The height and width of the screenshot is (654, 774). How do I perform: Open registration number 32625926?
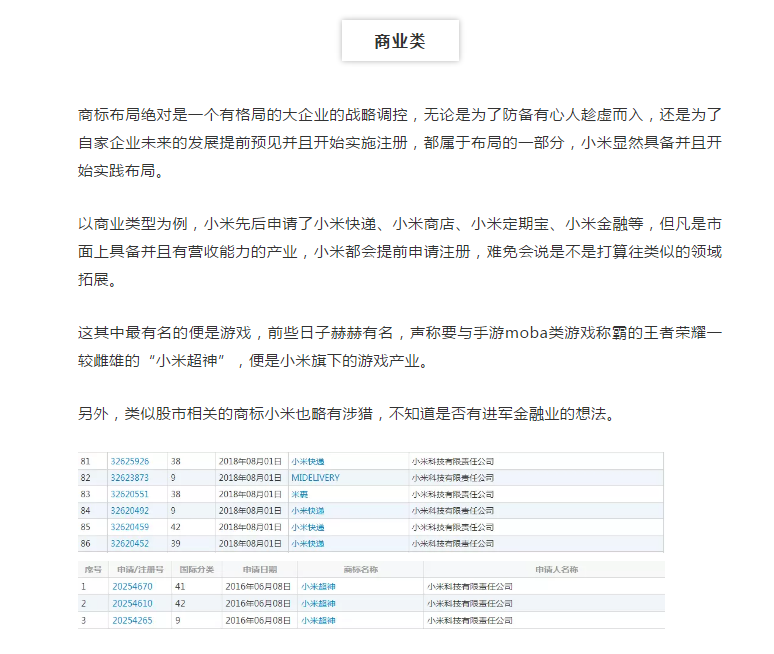click(129, 462)
